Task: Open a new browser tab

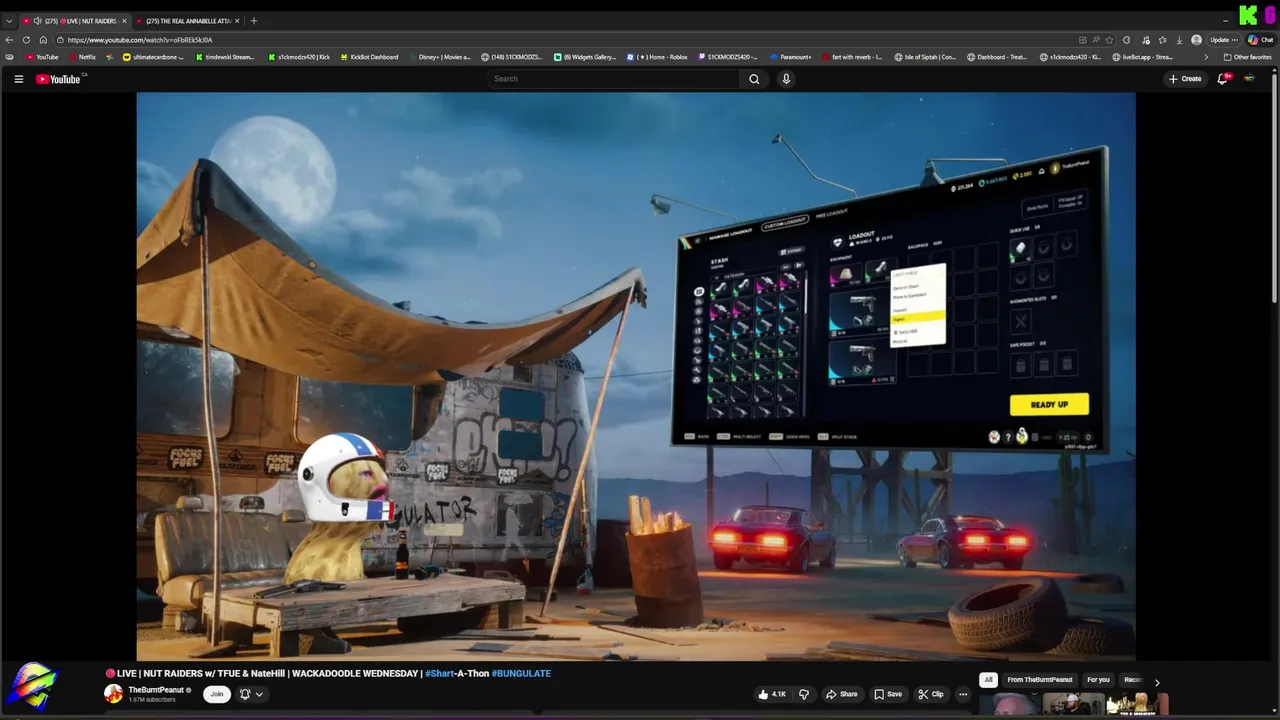Action: 254,21
